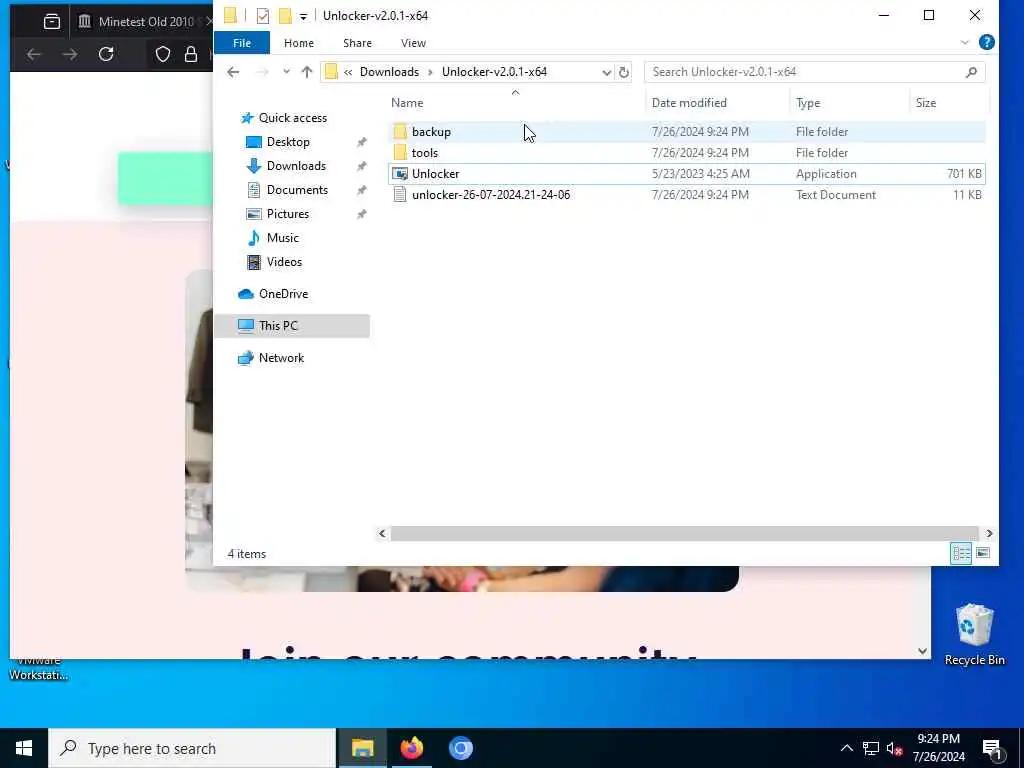
Task: Open Network in the navigation pane
Action: pyautogui.click(x=281, y=358)
